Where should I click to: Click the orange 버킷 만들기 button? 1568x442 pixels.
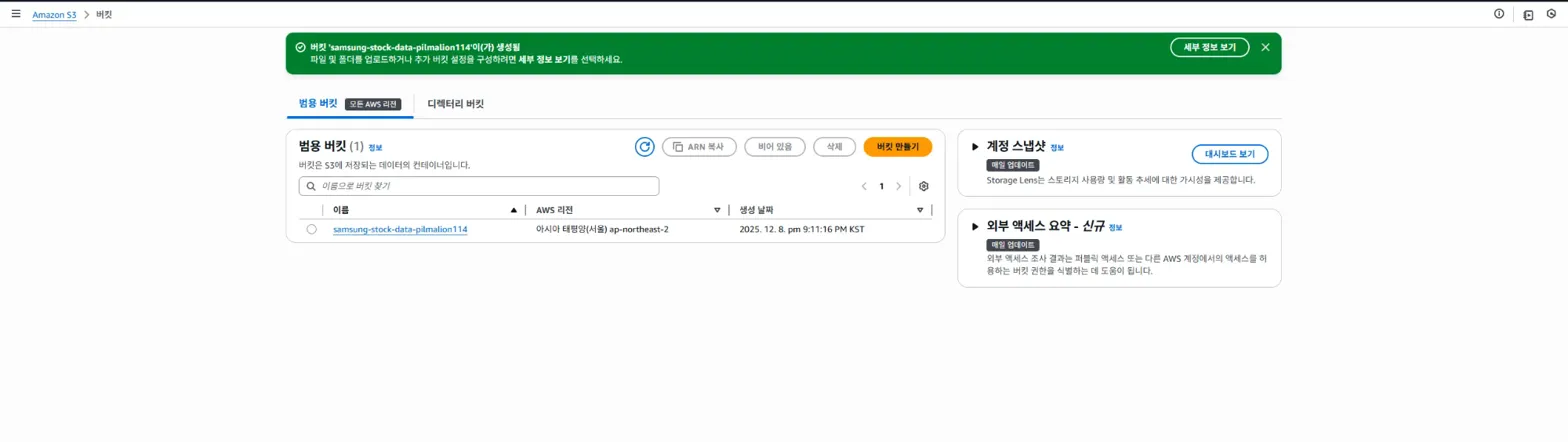tap(897, 147)
